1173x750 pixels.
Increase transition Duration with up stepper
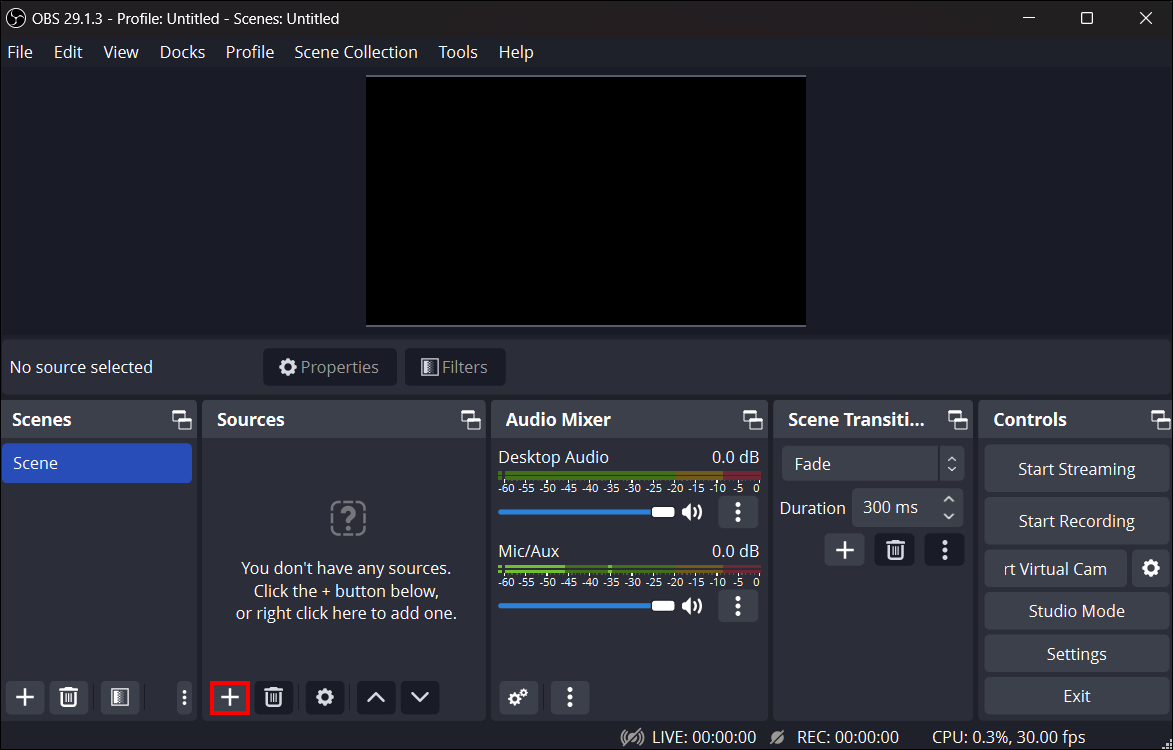click(950, 500)
